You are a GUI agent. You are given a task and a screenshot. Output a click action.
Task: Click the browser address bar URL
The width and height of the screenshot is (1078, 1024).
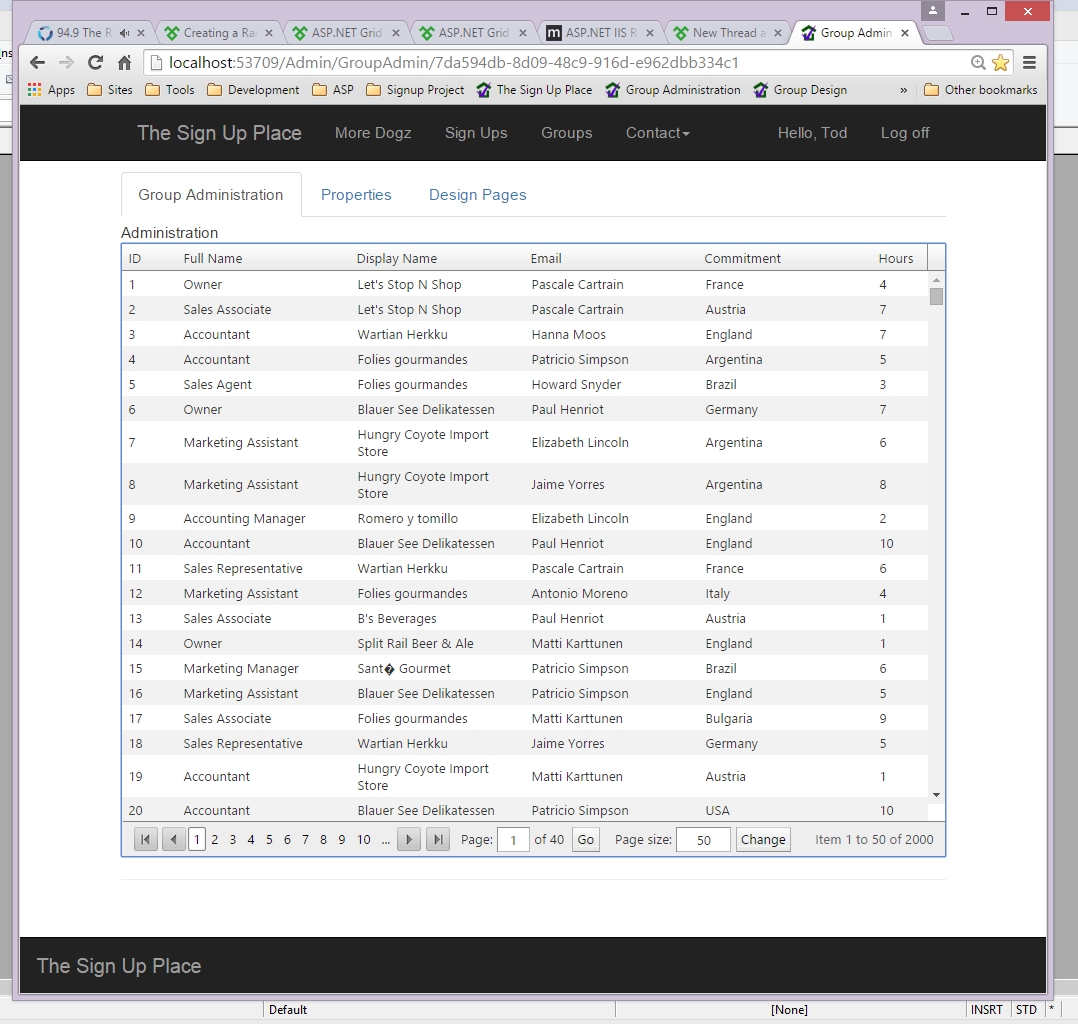454,63
